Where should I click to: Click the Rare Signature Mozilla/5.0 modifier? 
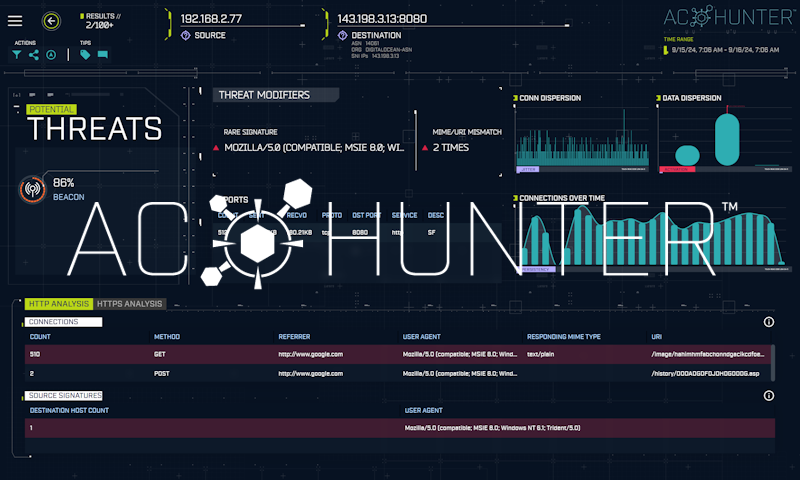315,147
